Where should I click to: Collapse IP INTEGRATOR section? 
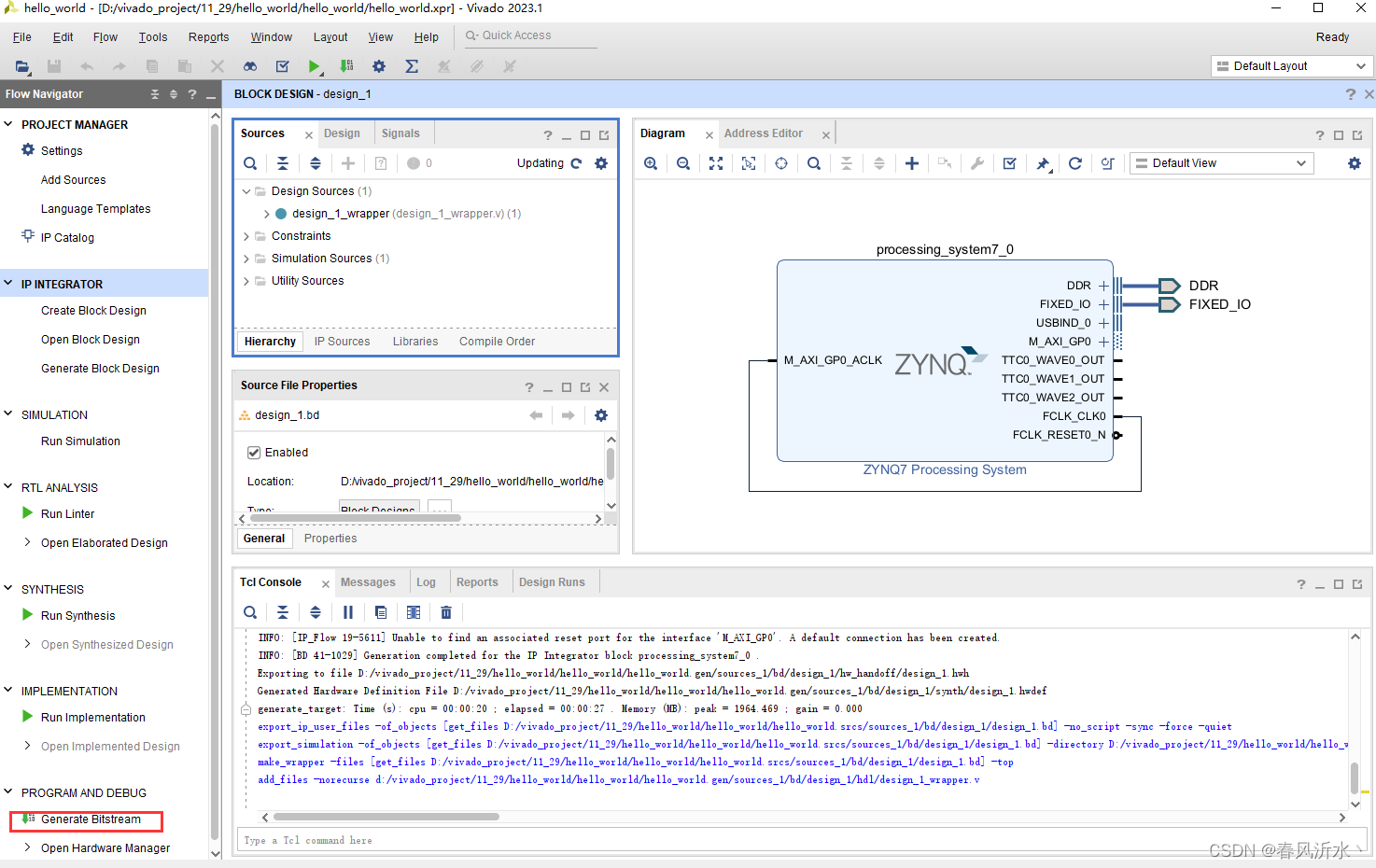point(8,284)
